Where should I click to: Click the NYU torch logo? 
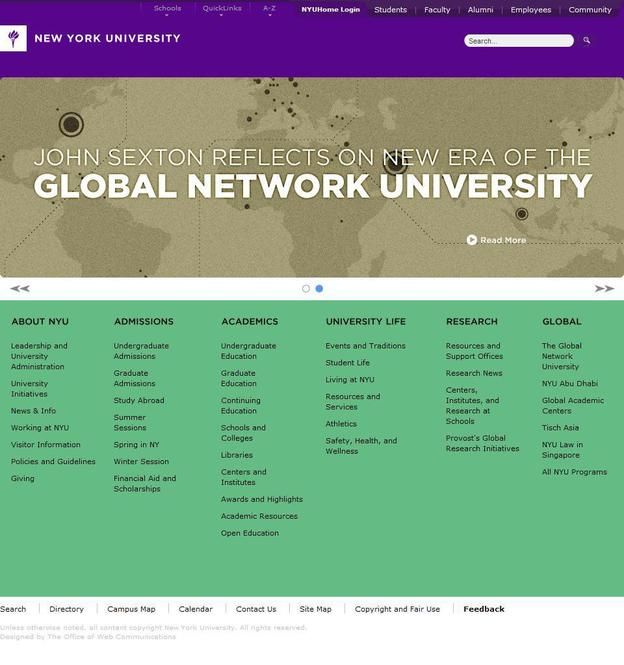[x=13, y=38]
